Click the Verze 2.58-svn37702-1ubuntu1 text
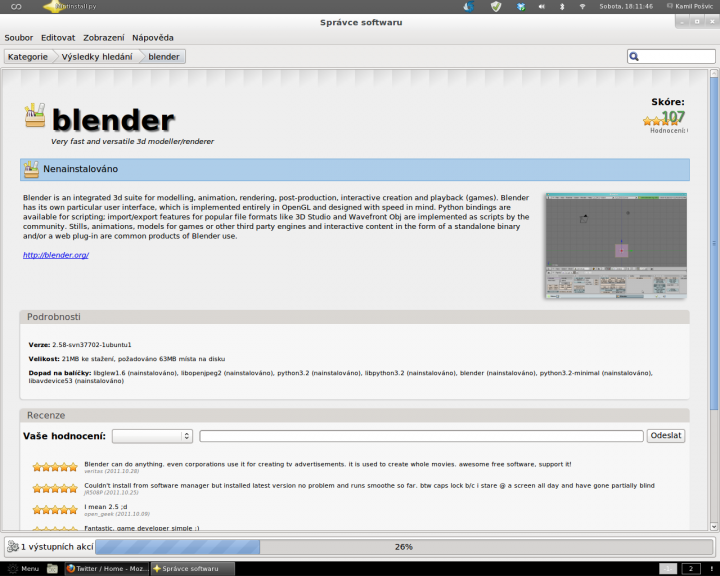The height and width of the screenshot is (576, 720). (80, 344)
